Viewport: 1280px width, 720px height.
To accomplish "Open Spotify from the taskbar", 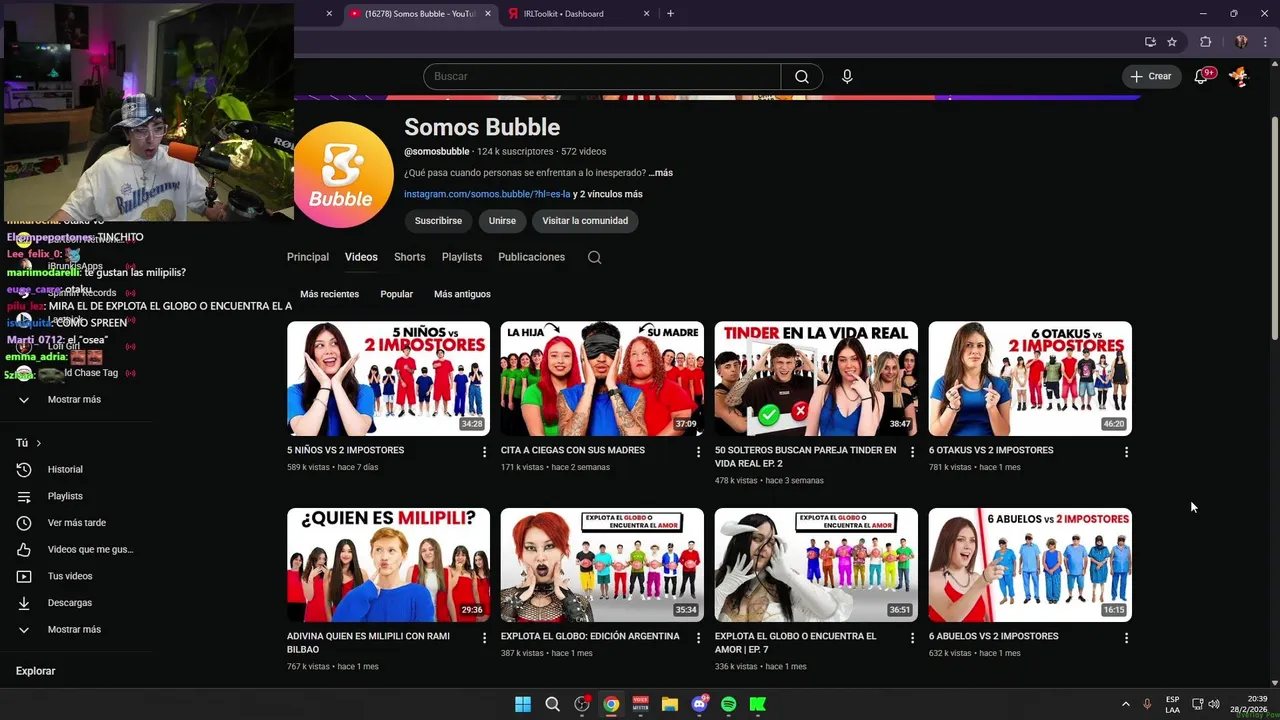I will (x=729, y=704).
